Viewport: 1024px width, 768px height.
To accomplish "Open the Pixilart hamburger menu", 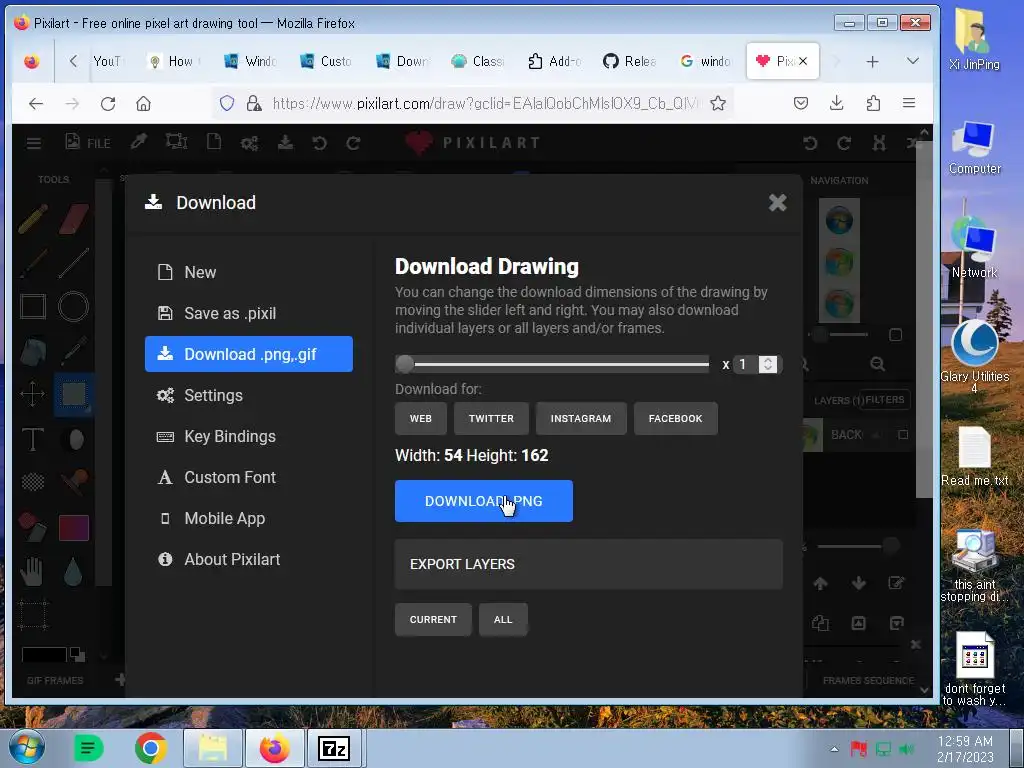I will 34,142.
